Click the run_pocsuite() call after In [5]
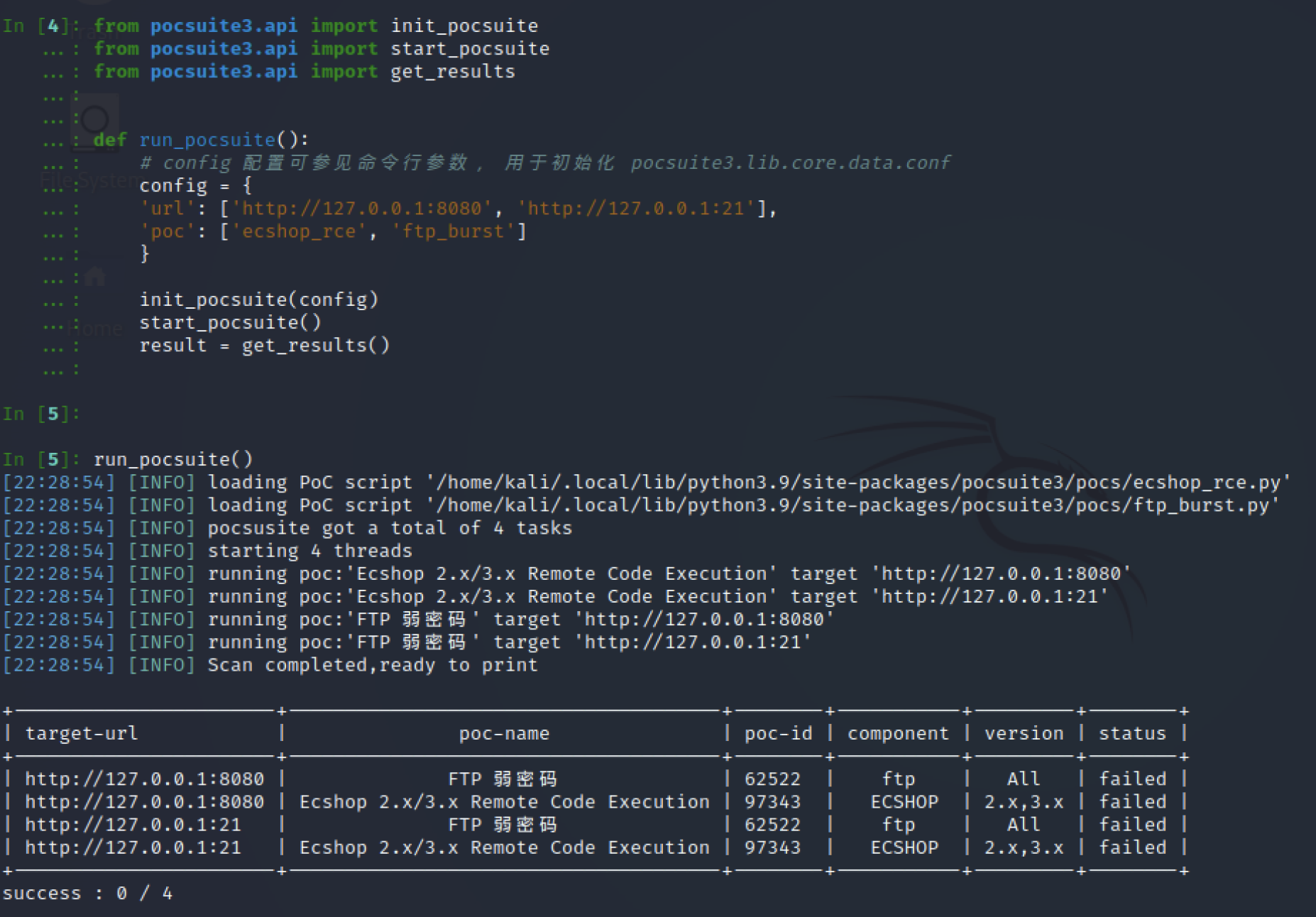 pos(173,459)
